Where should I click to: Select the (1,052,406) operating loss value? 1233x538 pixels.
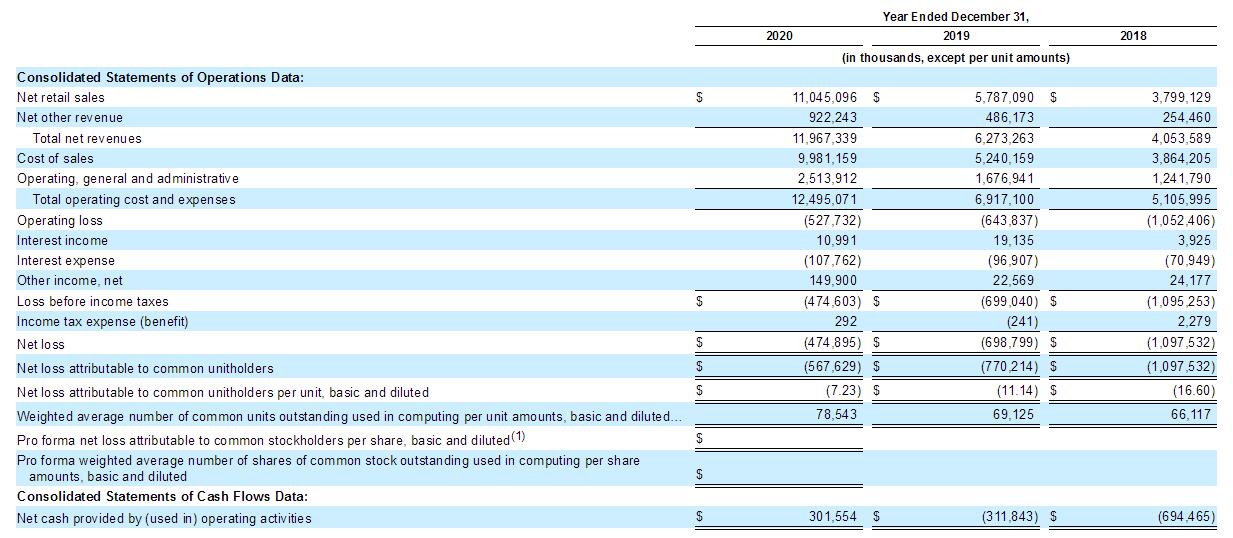point(1181,221)
